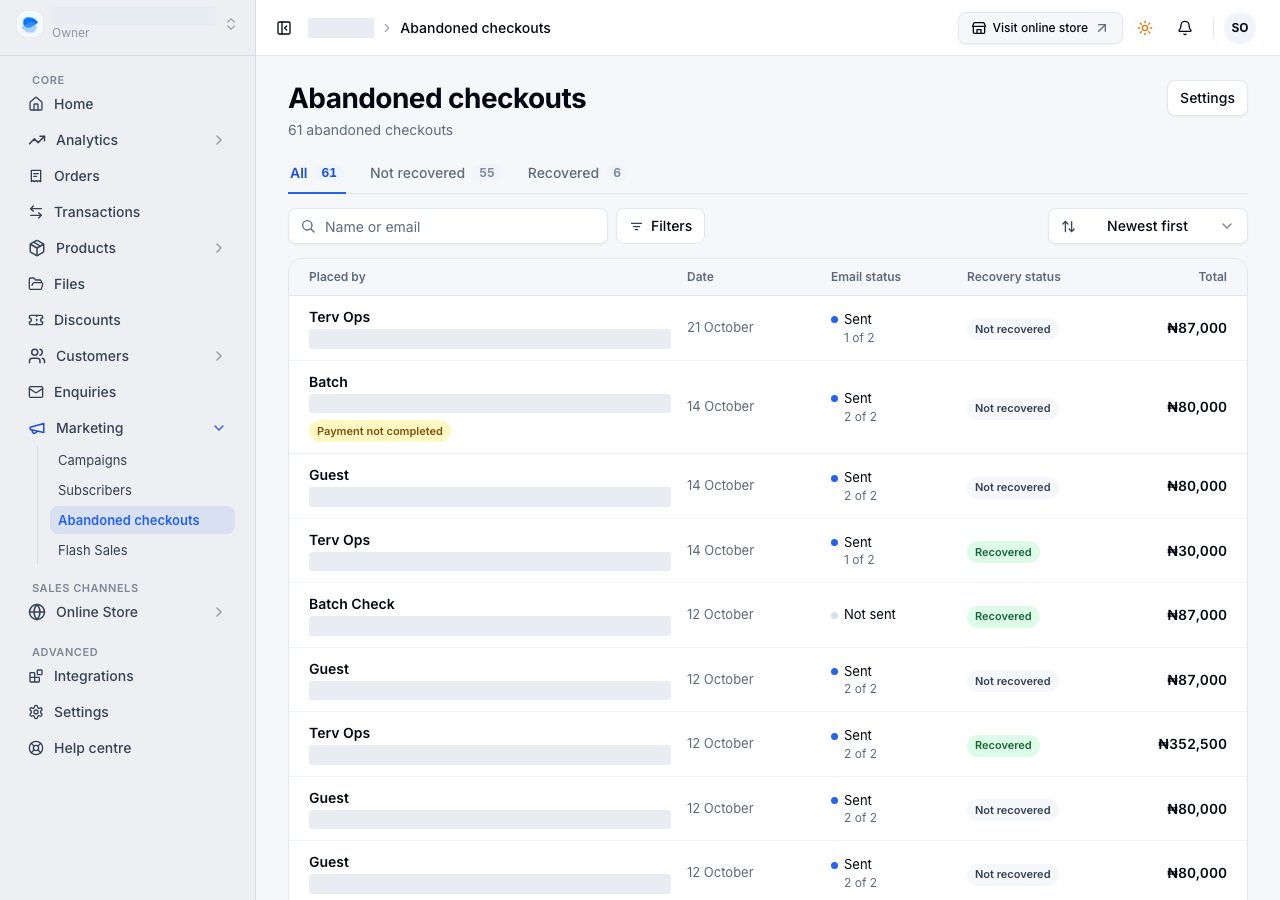Open the Batch Check checkout row
The width and height of the screenshot is (1280, 900).
click(768, 615)
